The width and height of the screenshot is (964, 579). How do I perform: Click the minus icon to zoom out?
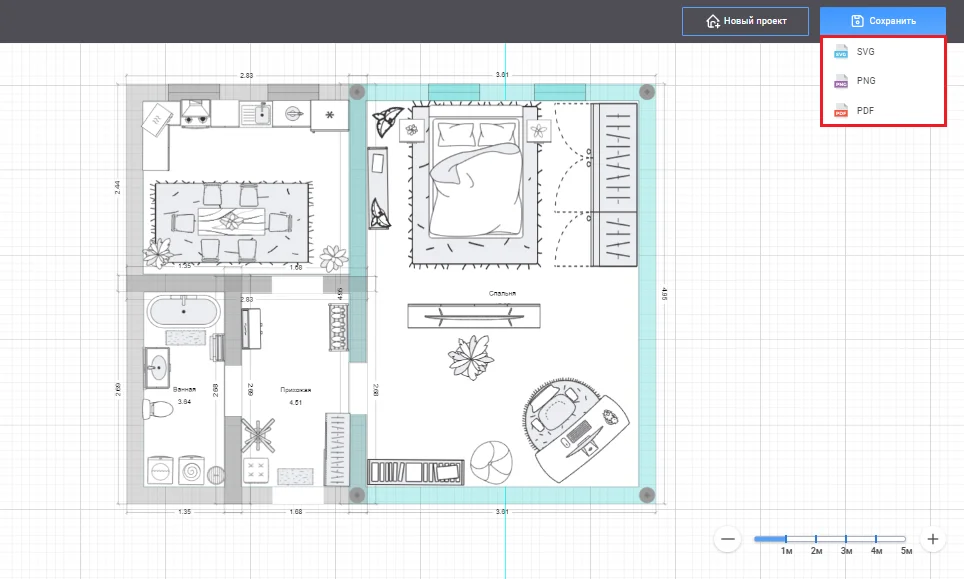point(727,538)
